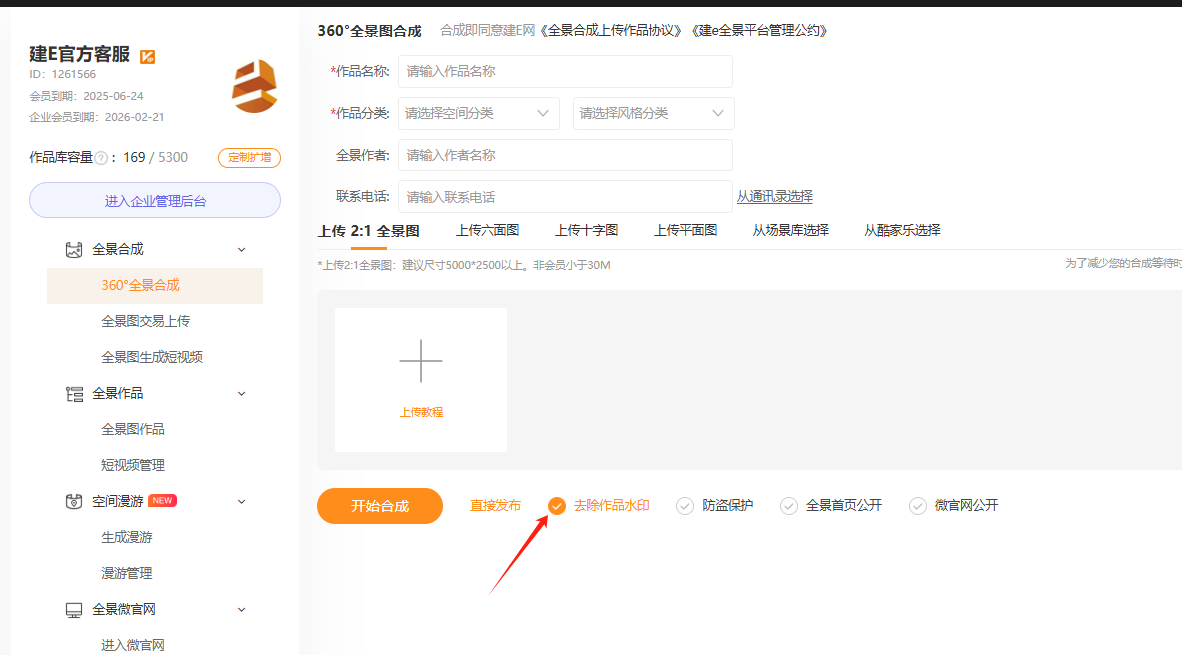Click the member badge next to 建E官方客服
Image resolution: width=1182 pixels, height=655 pixels.
point(147,56)
